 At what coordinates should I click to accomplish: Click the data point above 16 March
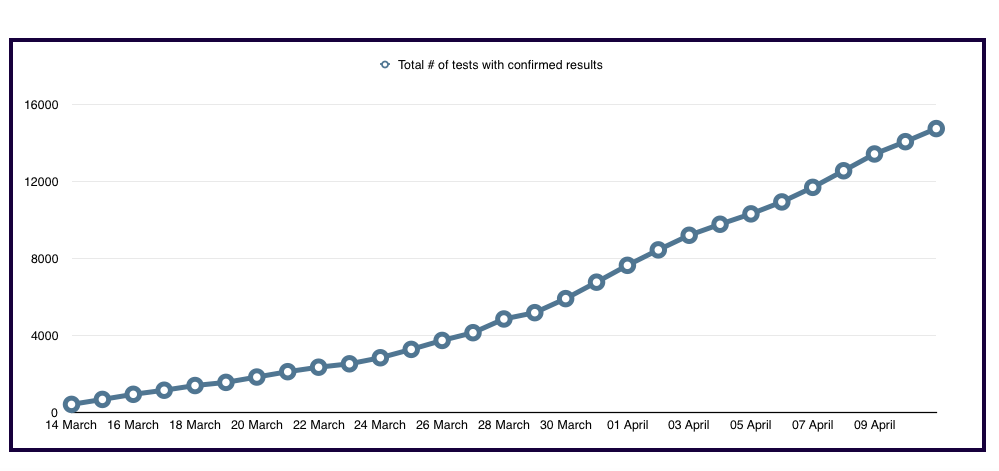pos(133,394)
